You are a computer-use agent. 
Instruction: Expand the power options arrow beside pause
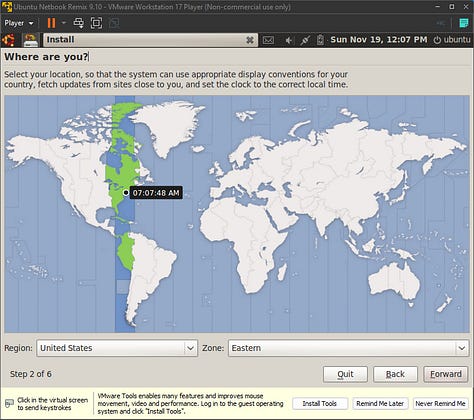[64, 23]
